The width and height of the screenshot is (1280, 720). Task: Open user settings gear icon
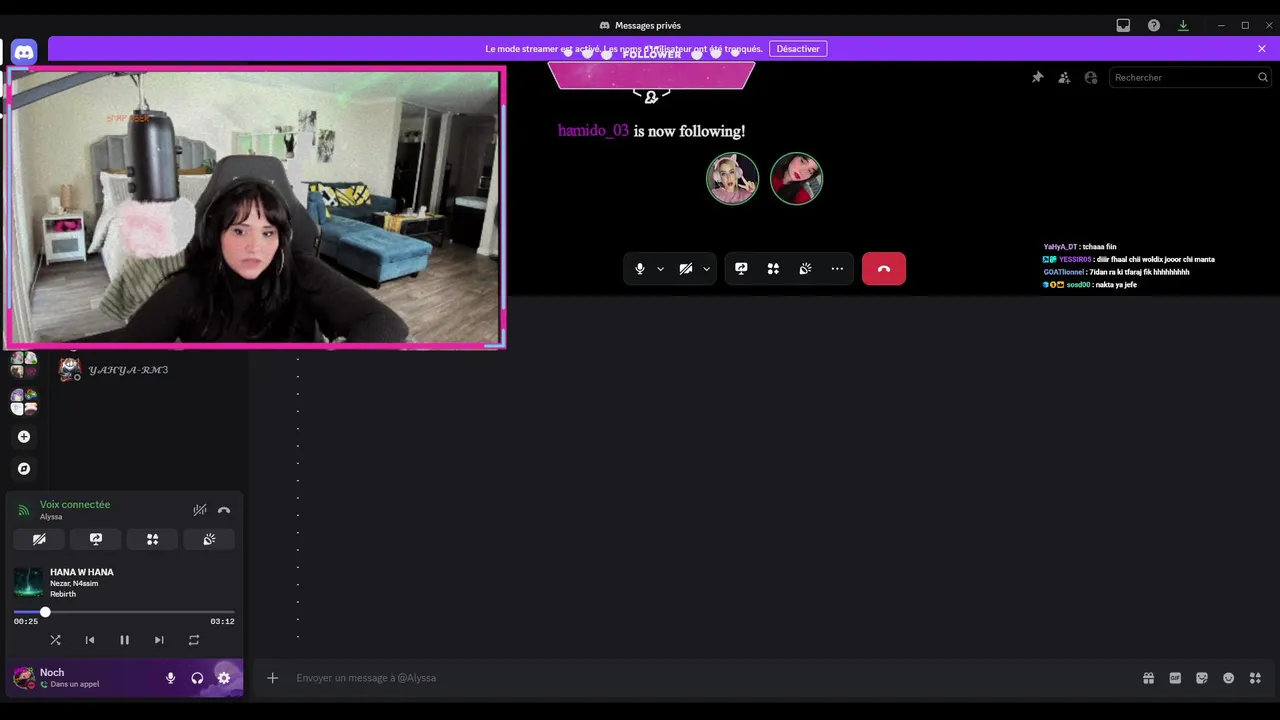tap(224, 678)
